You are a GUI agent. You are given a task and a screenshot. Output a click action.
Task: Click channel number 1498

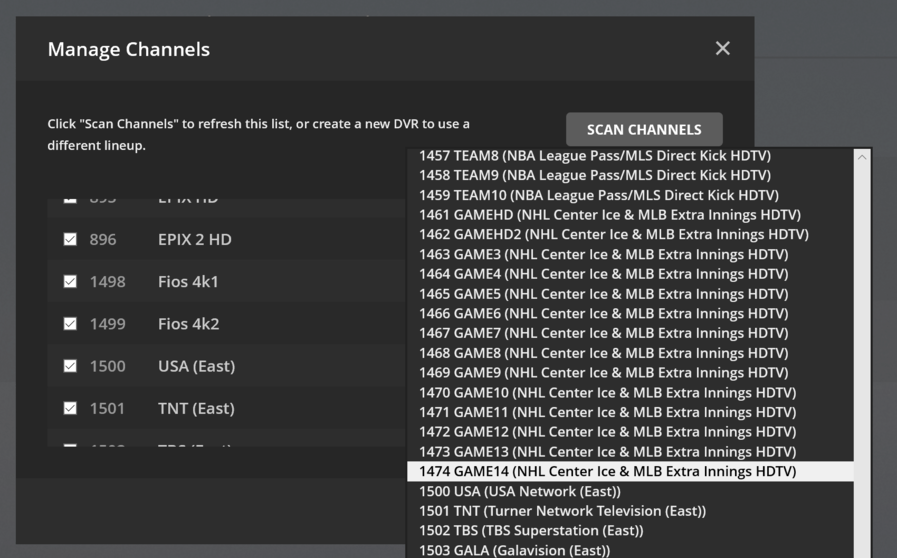tap(108, 282)
